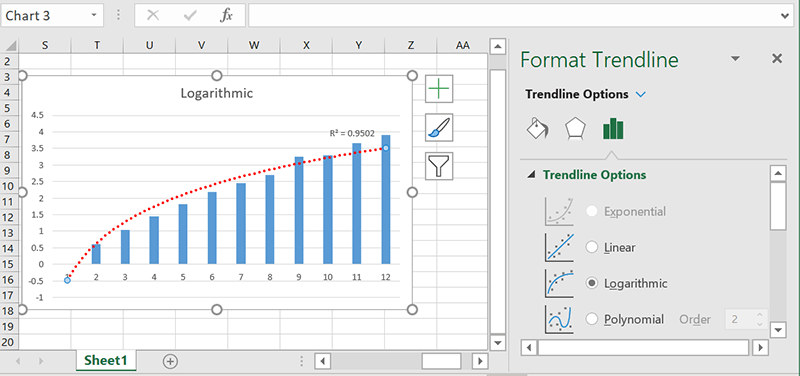Screen dimensions: 800x376
Task: Go to previous sheet tab arrow
Action: [18, 361]
